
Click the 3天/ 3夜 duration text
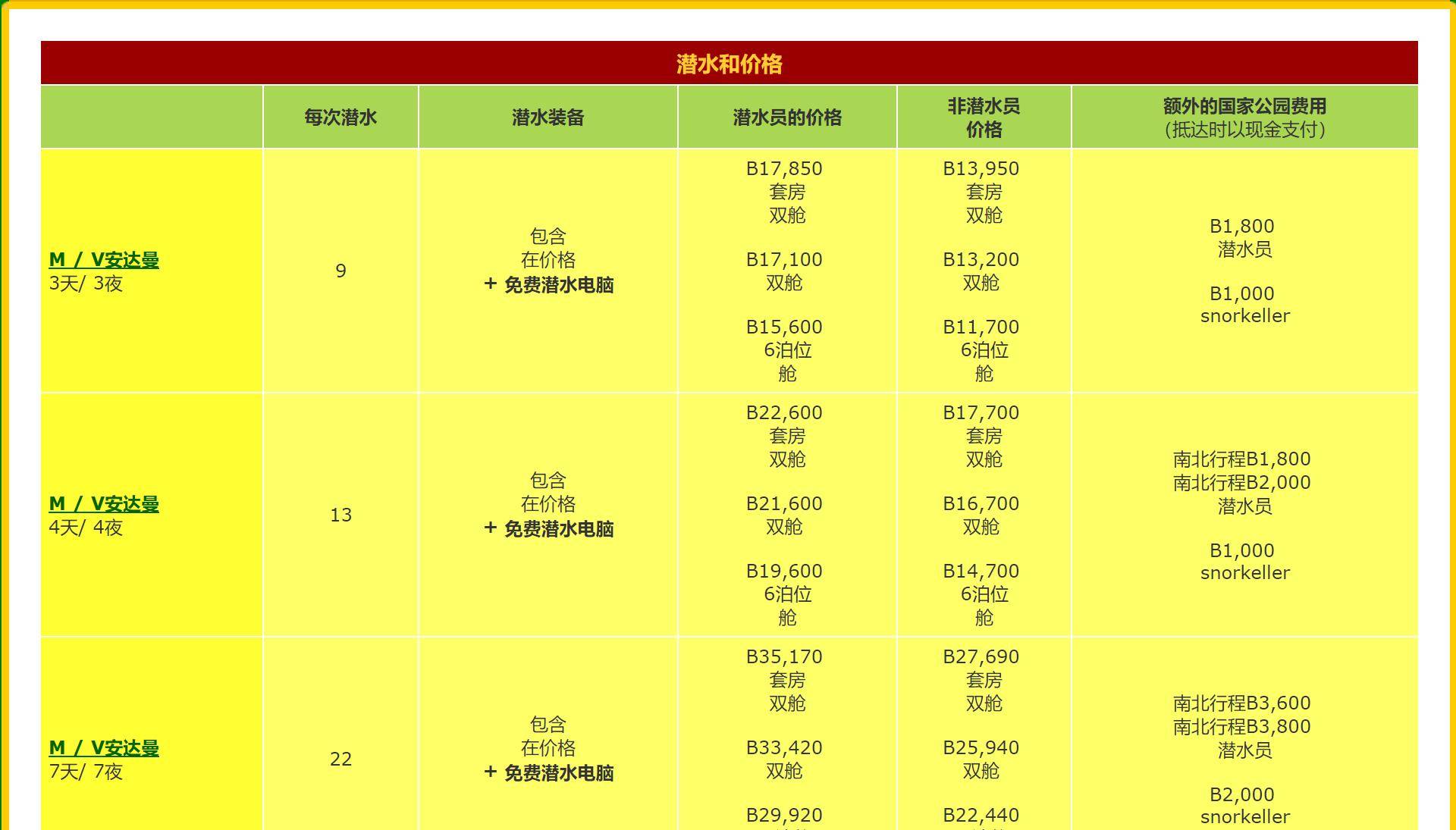[86, 283]
